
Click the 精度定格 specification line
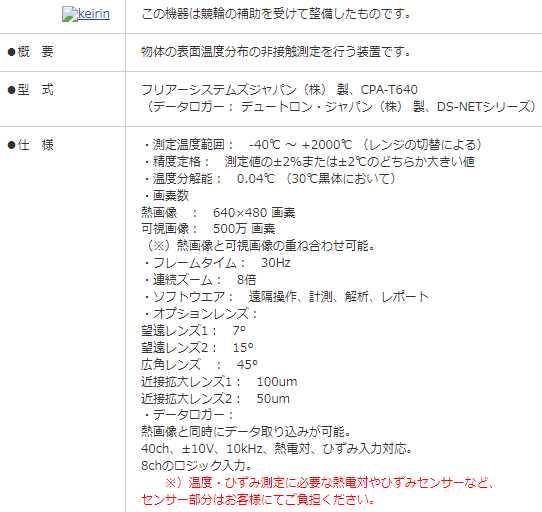click(309, 161)
